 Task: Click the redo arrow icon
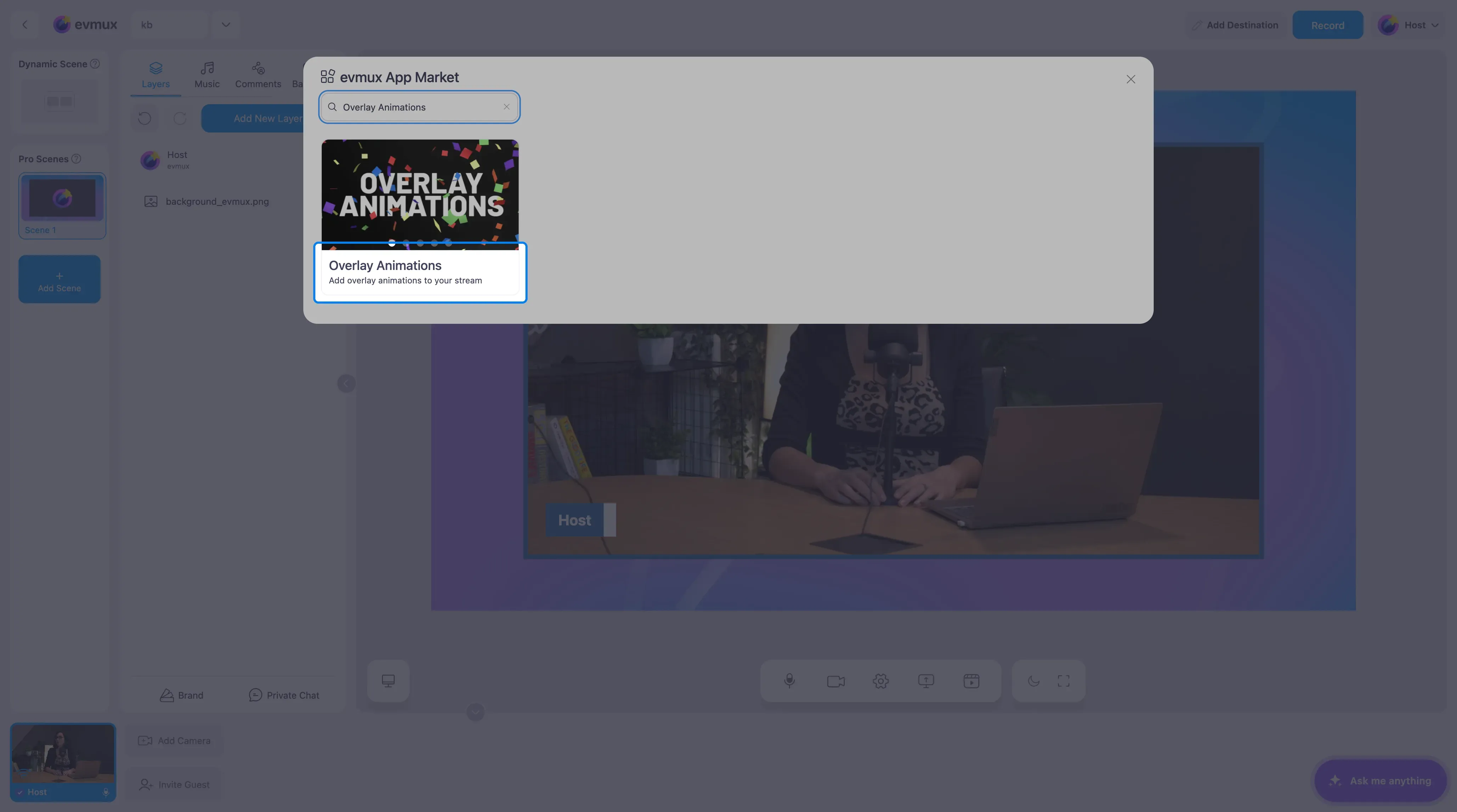pos(180,118)
